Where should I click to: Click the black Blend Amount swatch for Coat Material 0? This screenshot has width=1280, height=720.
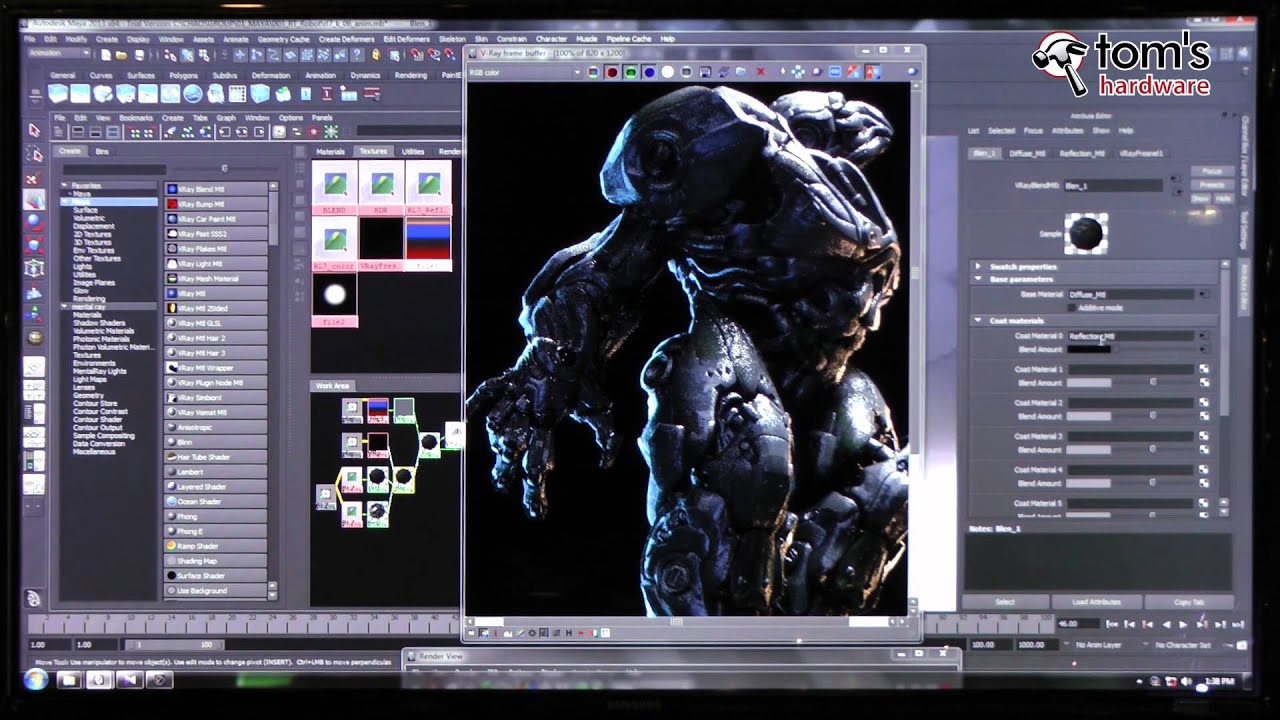pos(1089,349)
